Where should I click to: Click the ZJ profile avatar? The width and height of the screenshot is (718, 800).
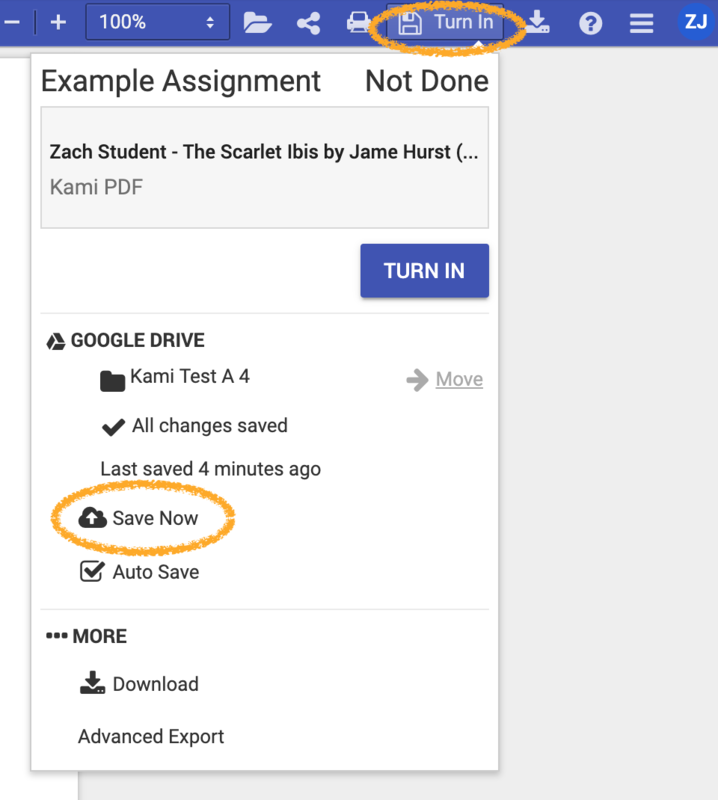tap(695, 22)
